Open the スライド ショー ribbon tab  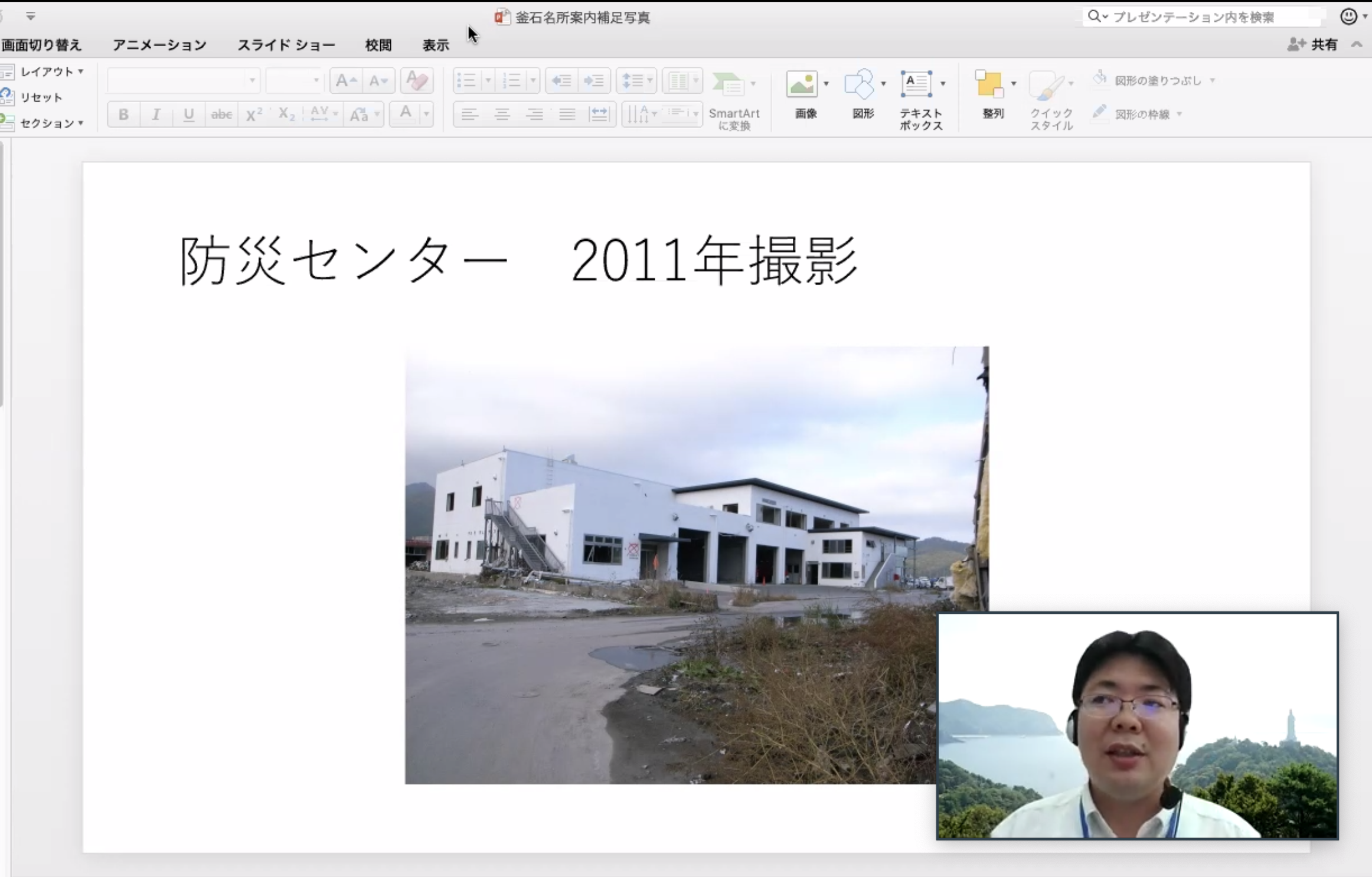pyautogui.click(x=286, y=45)
